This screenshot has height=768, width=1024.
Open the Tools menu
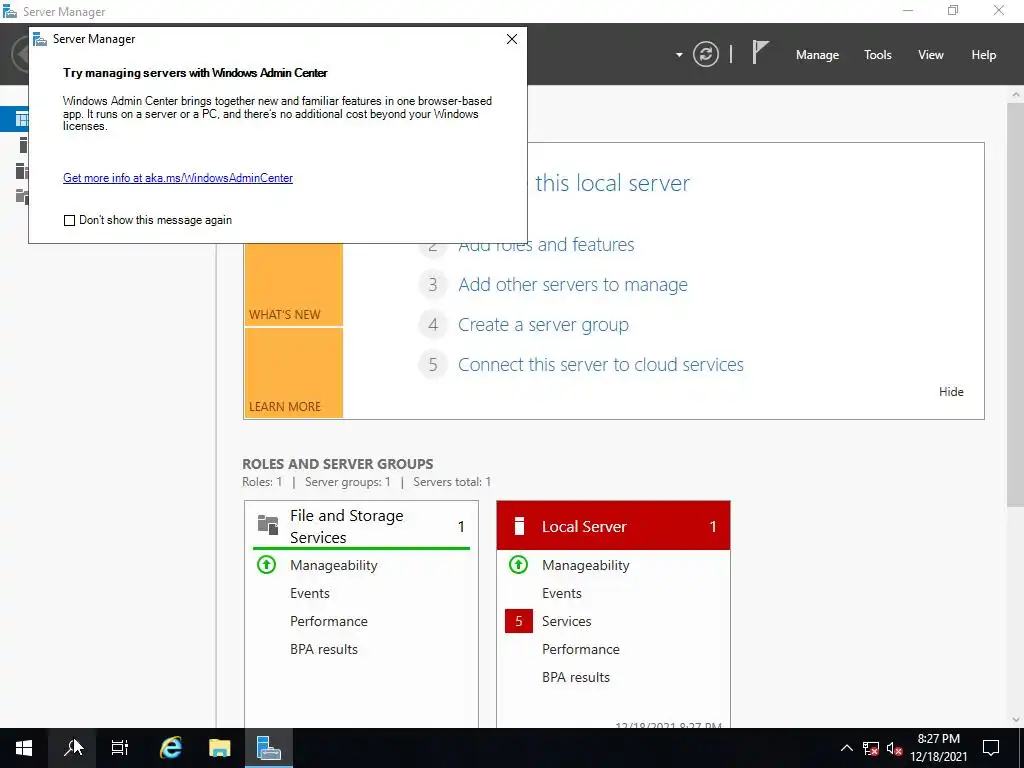[878, 55]
